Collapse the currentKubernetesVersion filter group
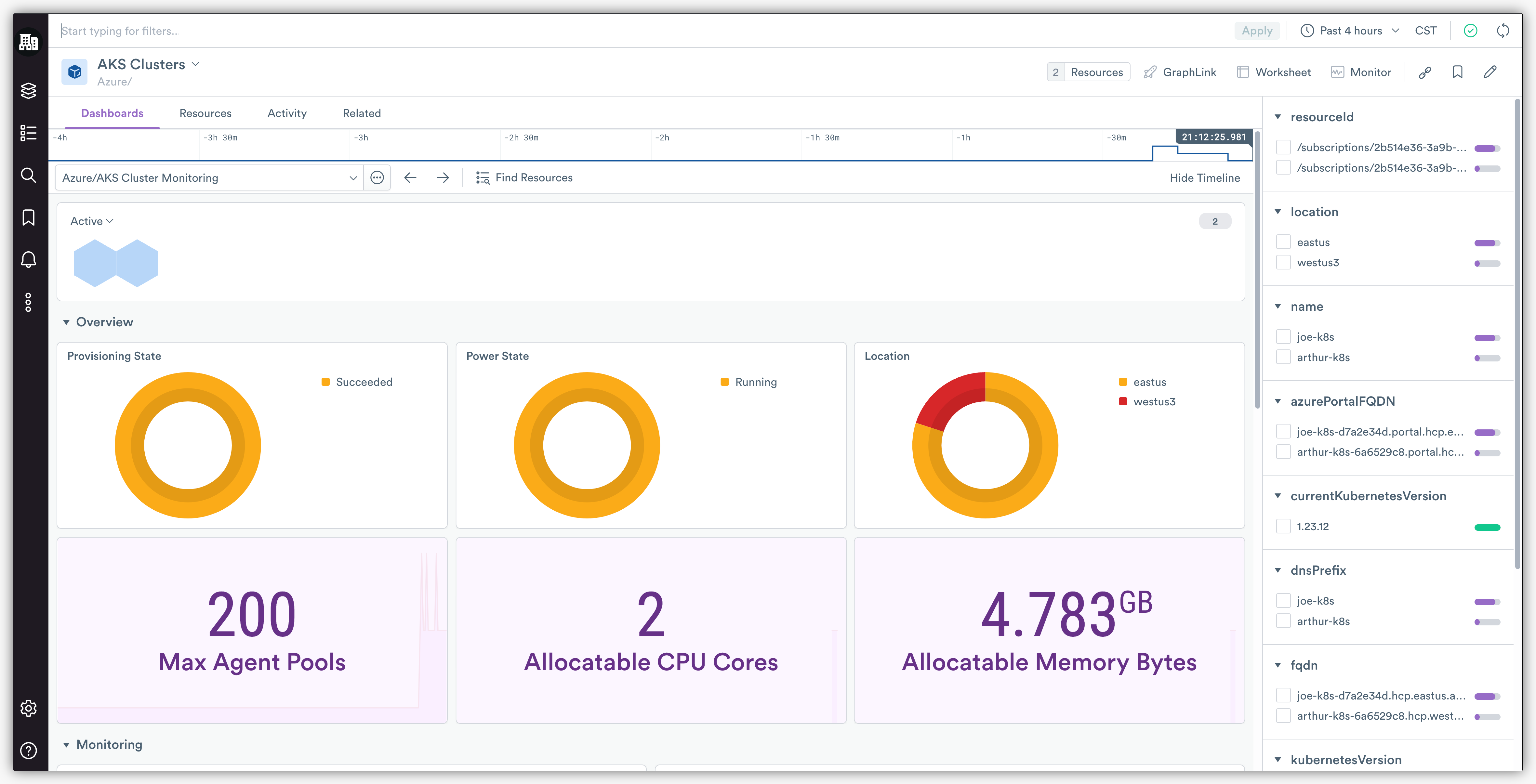 coord(1278,496)
